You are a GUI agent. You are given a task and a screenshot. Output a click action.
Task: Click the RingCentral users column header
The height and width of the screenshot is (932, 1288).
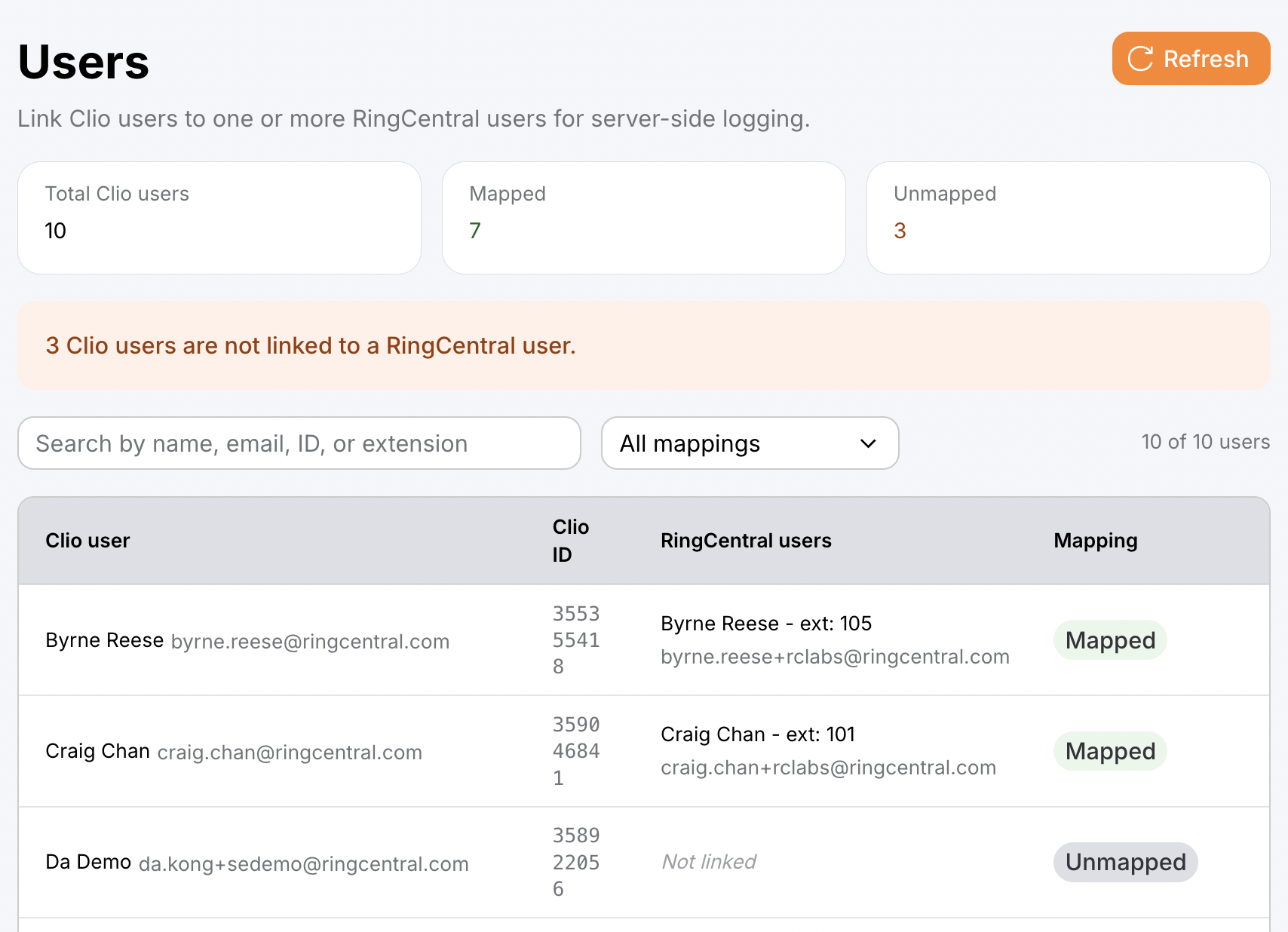[x=746, y=541]
